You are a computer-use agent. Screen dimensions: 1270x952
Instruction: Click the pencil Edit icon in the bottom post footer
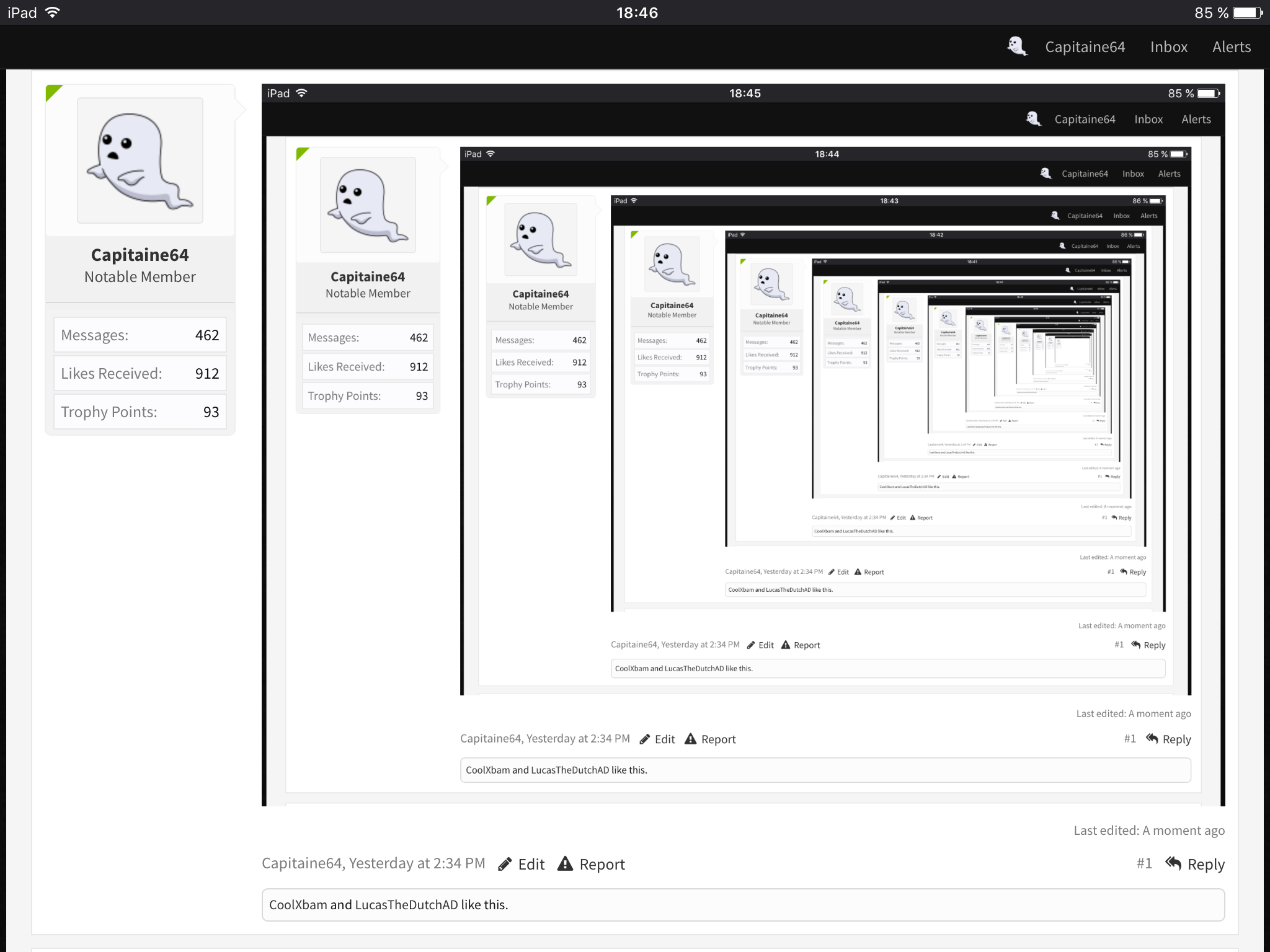505,864
